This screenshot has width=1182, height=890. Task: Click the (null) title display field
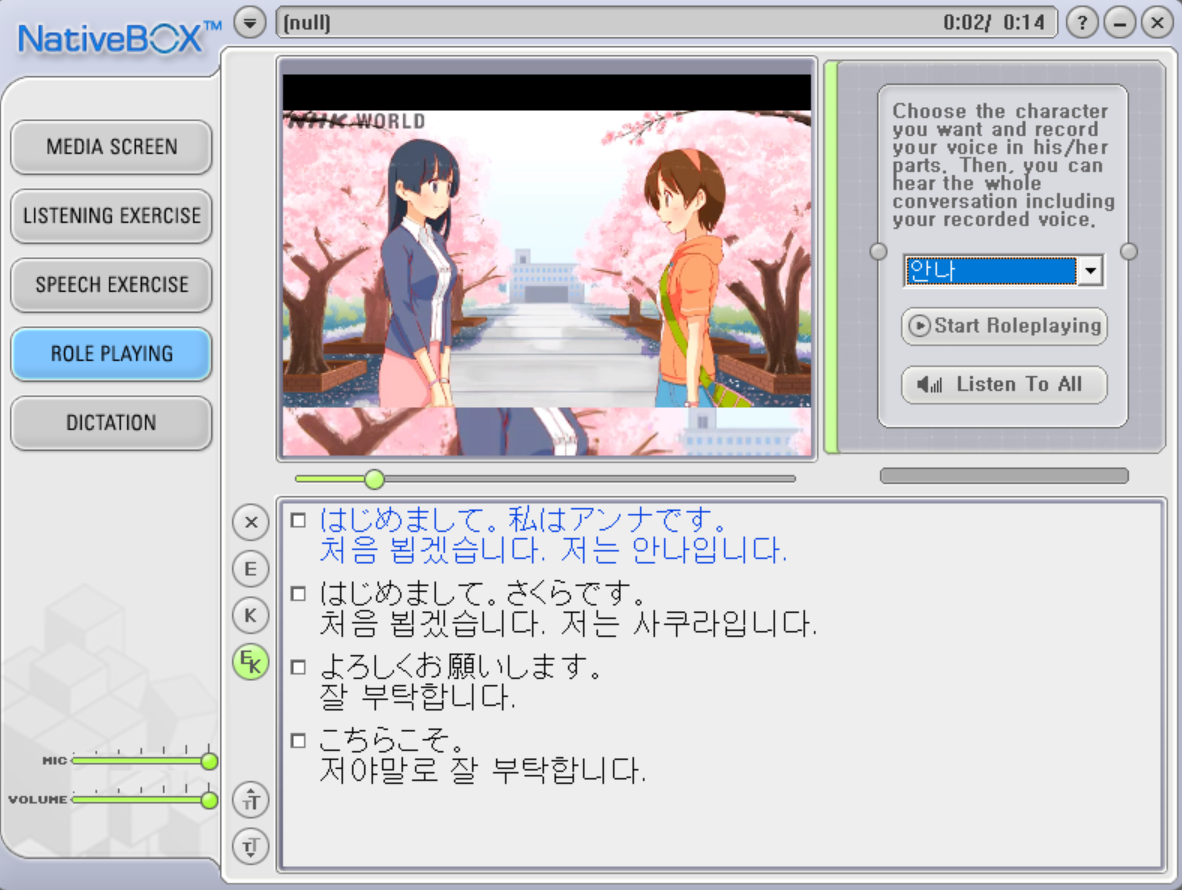[x=666, y=23]
